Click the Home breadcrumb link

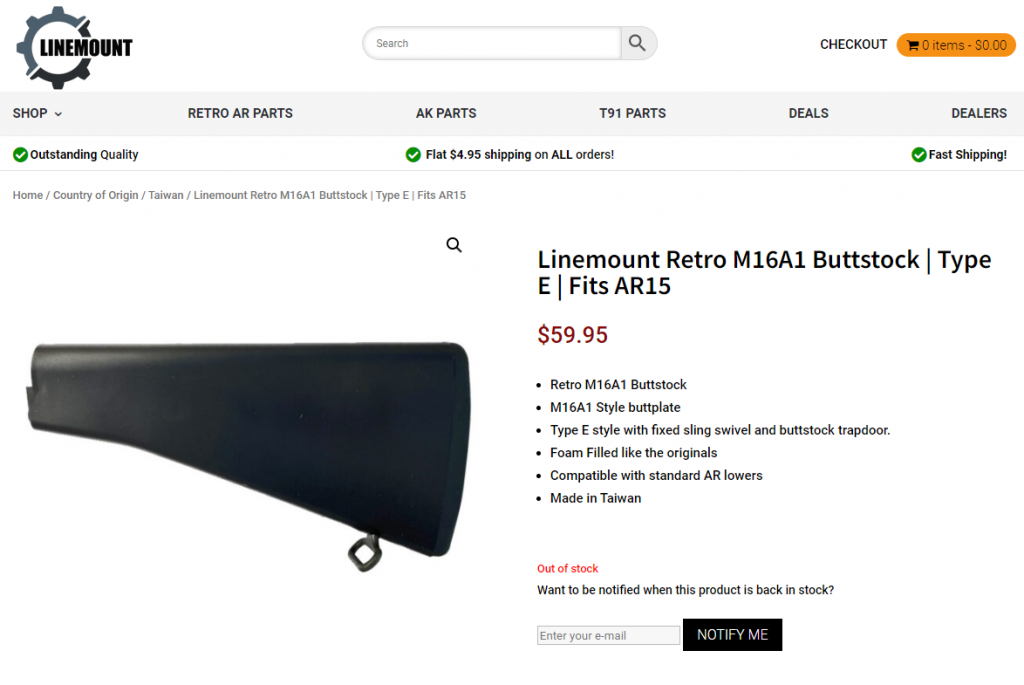(27, 195)
